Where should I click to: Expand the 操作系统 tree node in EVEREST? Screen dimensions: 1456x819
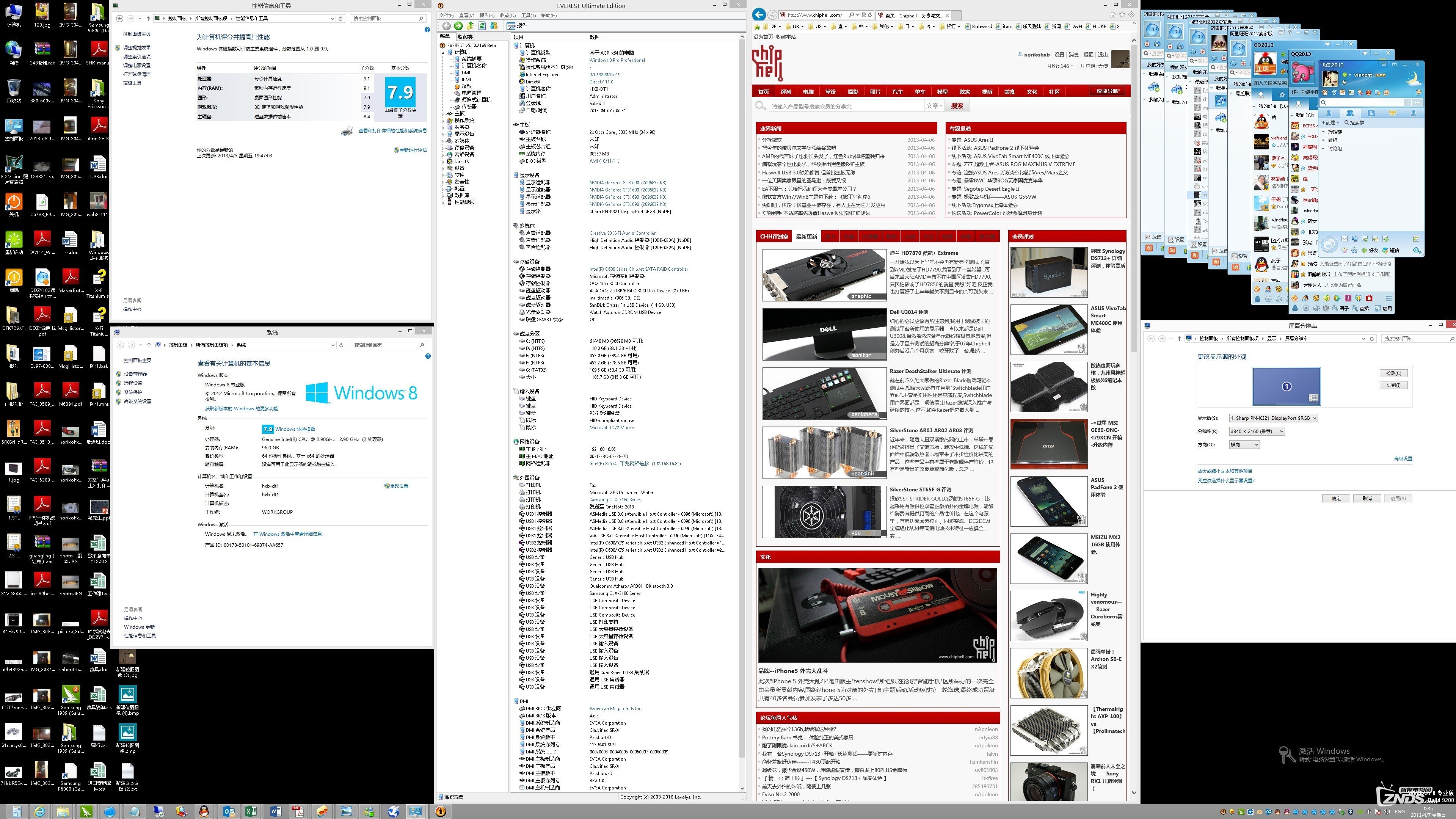point(444,121)
